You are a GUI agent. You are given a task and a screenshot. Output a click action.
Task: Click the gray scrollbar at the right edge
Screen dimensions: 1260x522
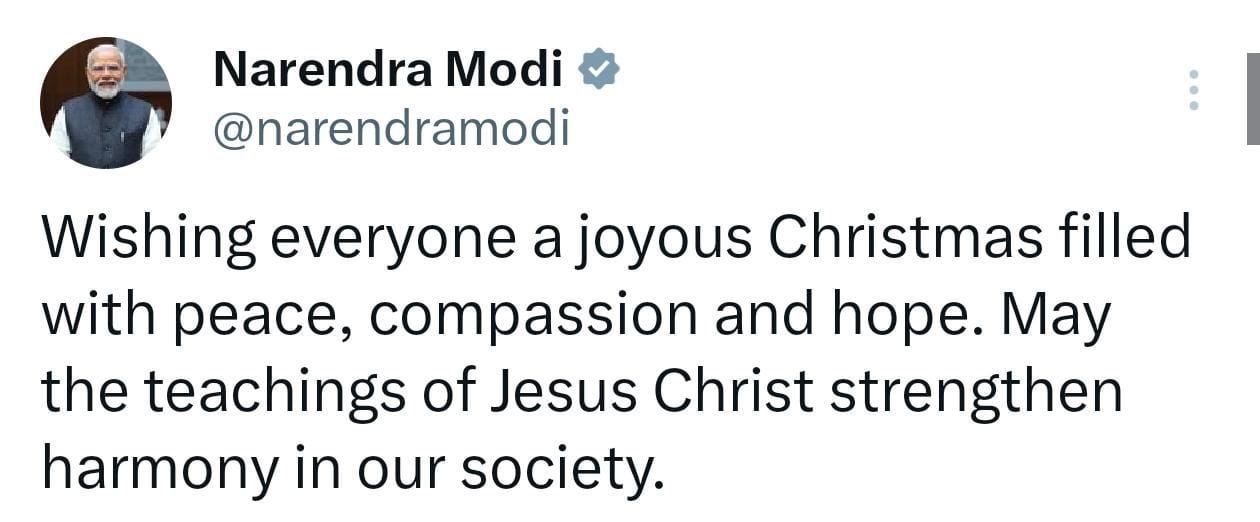pyautogui.click(x=1251, y=98)
